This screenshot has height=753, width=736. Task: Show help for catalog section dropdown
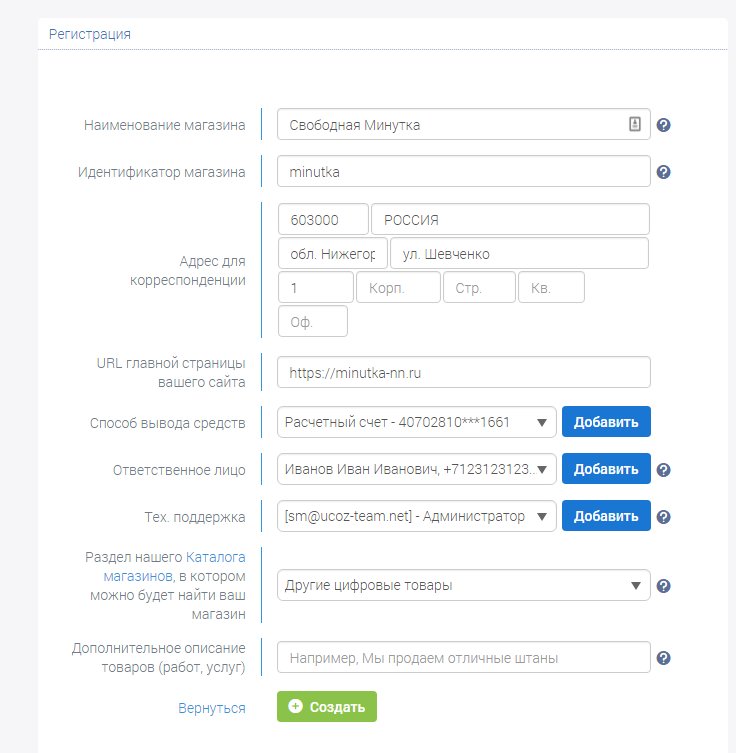point(663,586)
